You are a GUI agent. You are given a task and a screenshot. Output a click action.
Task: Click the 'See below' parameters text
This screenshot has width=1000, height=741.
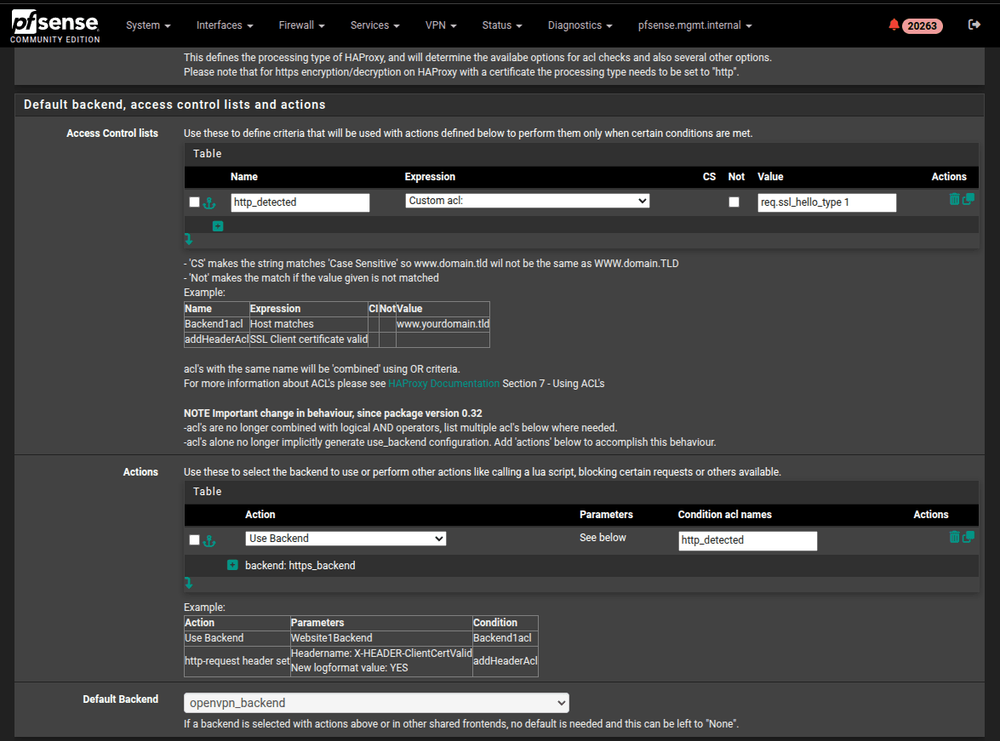point(603,538)
